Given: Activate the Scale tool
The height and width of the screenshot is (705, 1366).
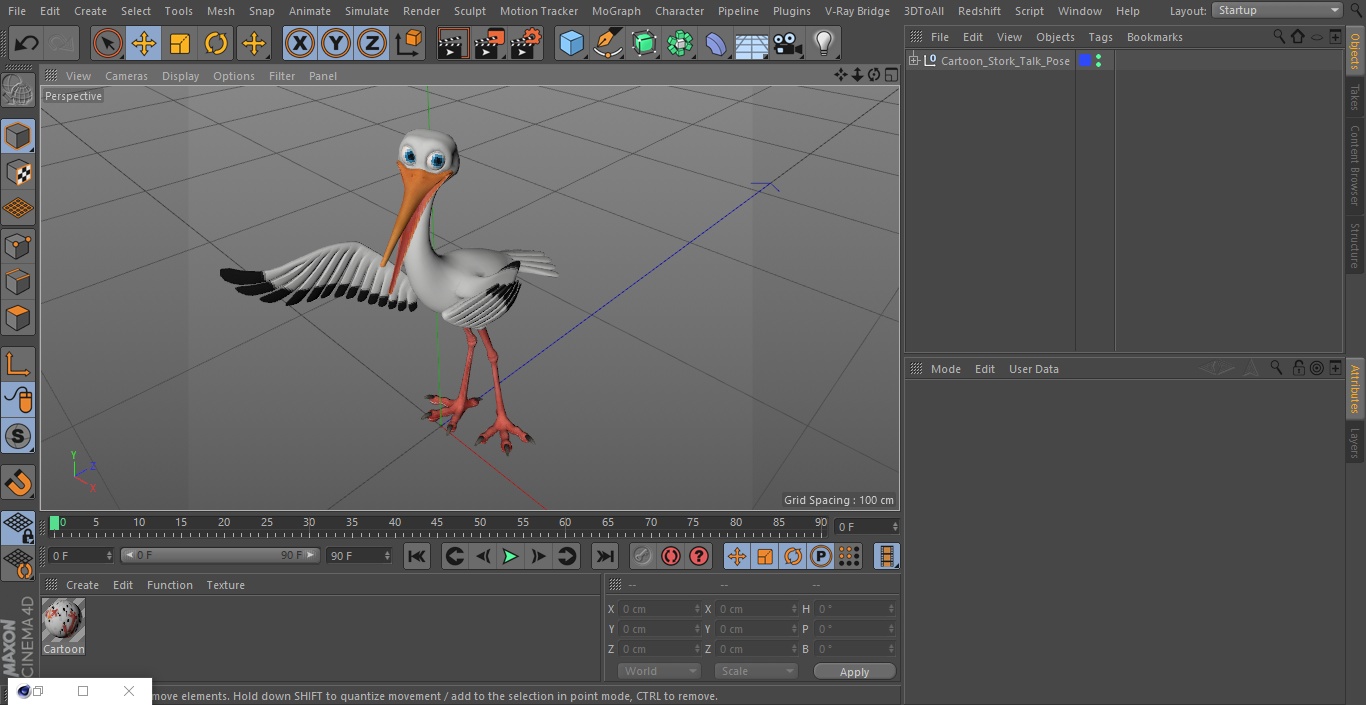Looking at the screenshot, I should (180, 43).
